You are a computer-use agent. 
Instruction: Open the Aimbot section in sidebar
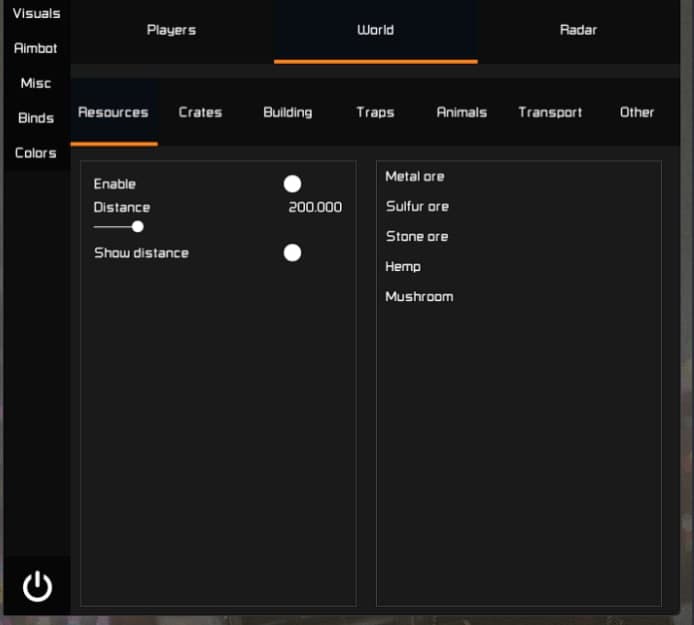click(36, 48)
